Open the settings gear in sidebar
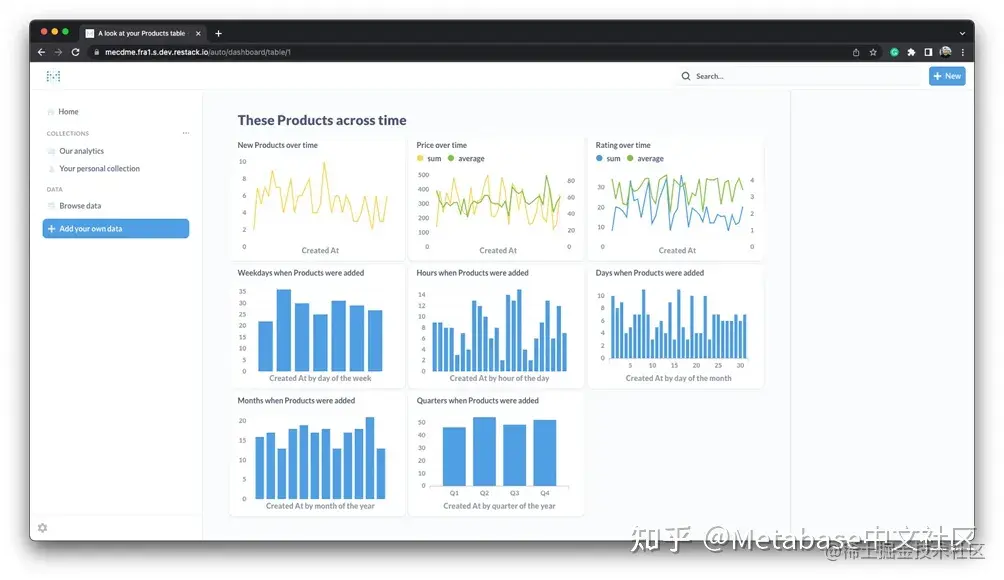The image size is (1004, 580). tap(42, 528)
